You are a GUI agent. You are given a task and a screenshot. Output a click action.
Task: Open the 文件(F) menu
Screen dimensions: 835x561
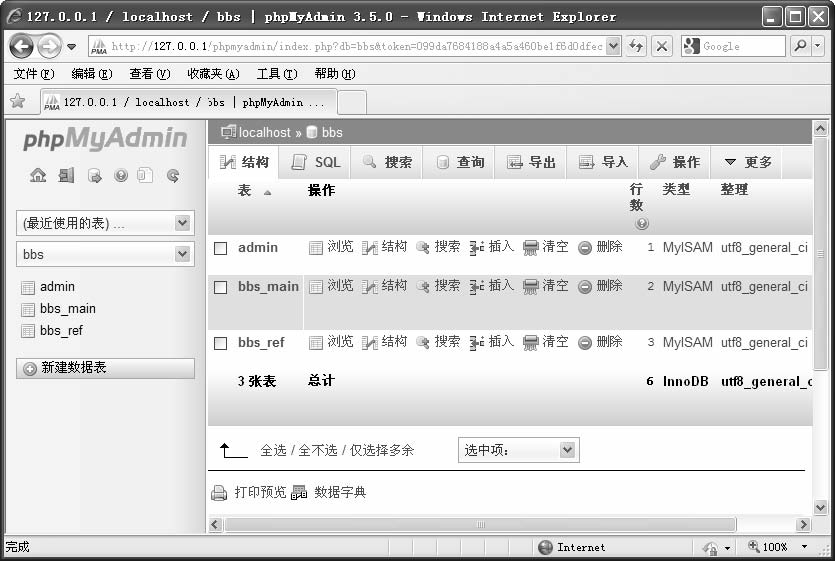click(34, 74)
